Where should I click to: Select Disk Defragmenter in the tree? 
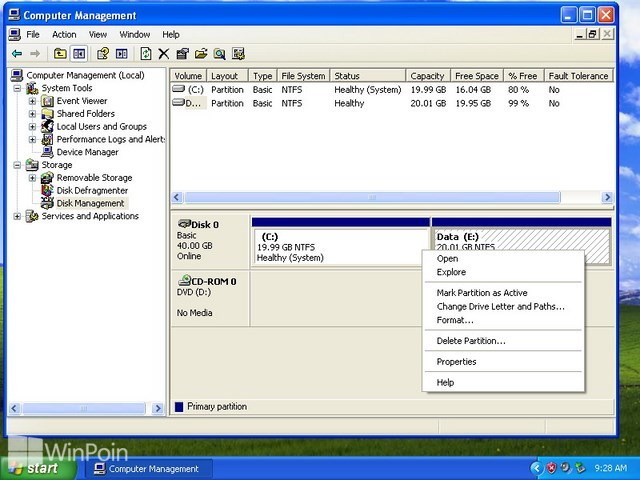(x=92, y=191)
